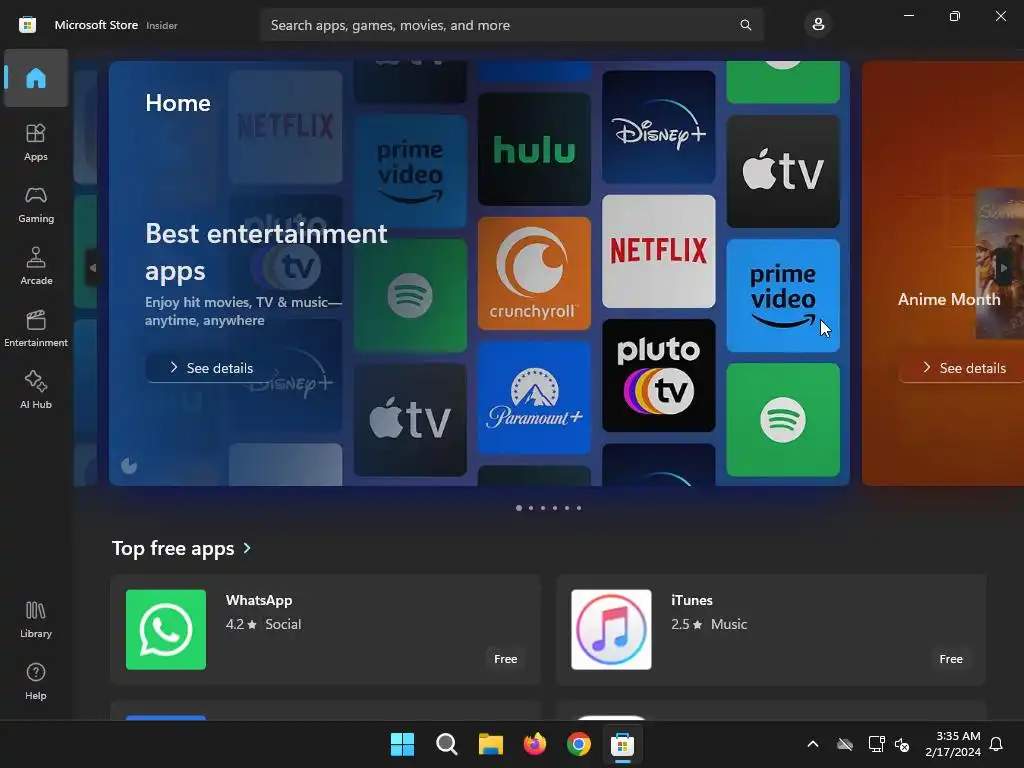Go to the Gaming section
The image size is (1024, 768).
point(36,204)
